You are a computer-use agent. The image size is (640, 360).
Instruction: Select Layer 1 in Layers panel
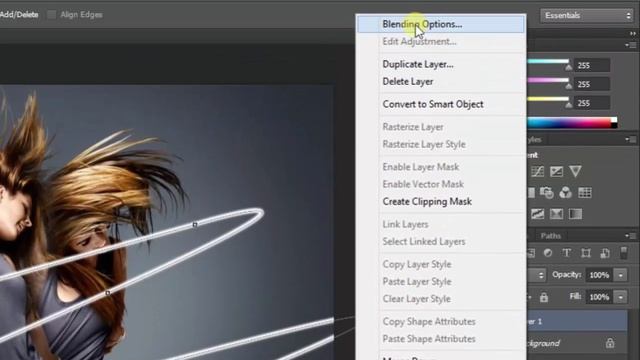(577, 321)
